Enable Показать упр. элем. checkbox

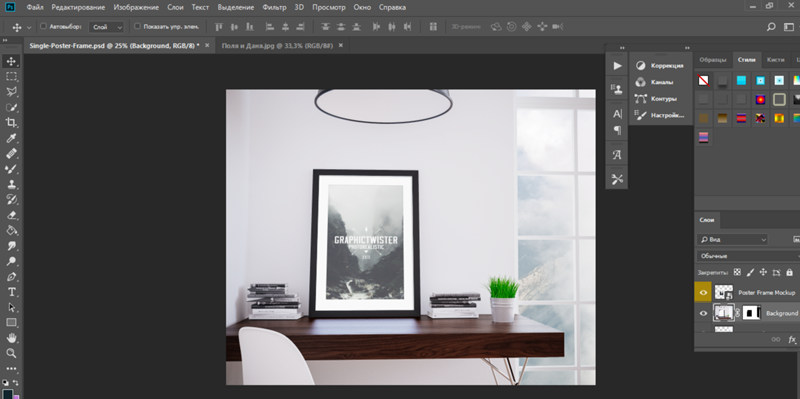137,26
